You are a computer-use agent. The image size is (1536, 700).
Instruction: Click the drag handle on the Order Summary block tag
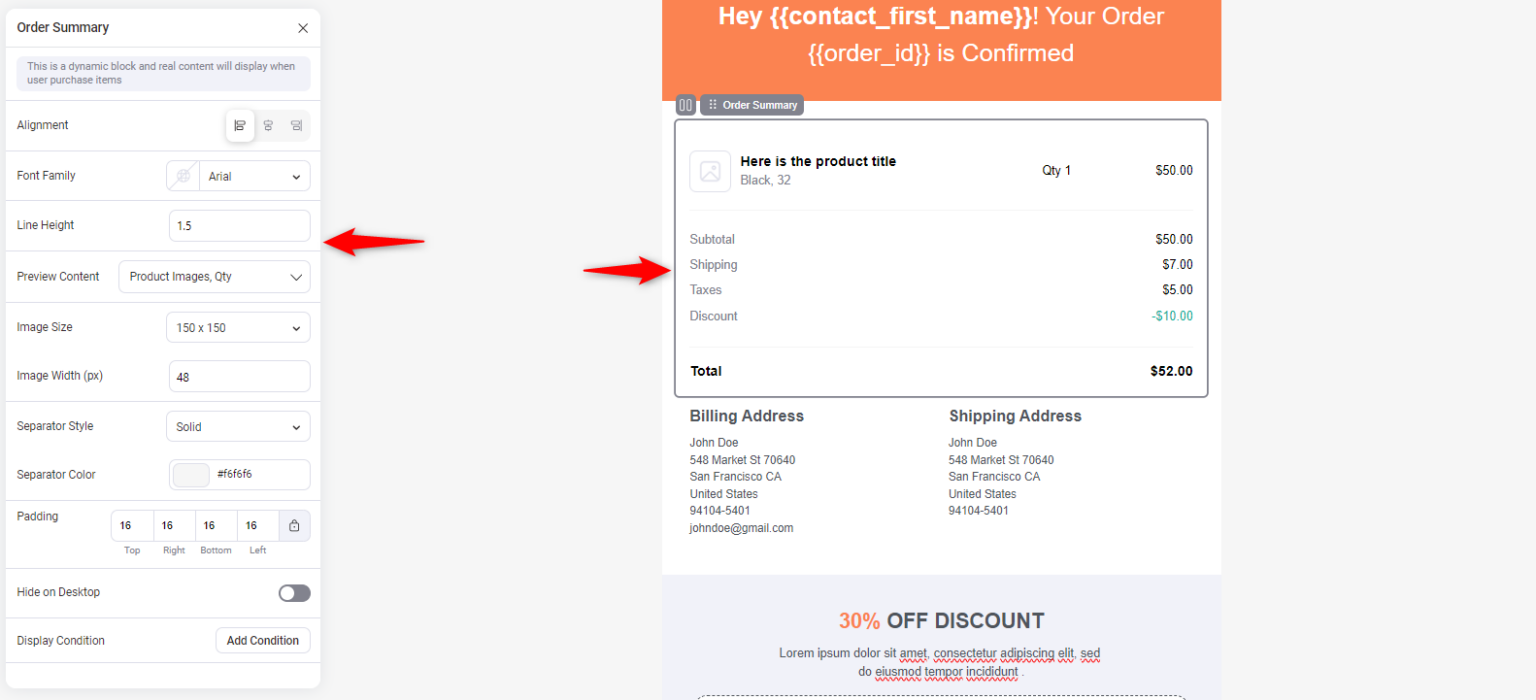pos(712,104)
